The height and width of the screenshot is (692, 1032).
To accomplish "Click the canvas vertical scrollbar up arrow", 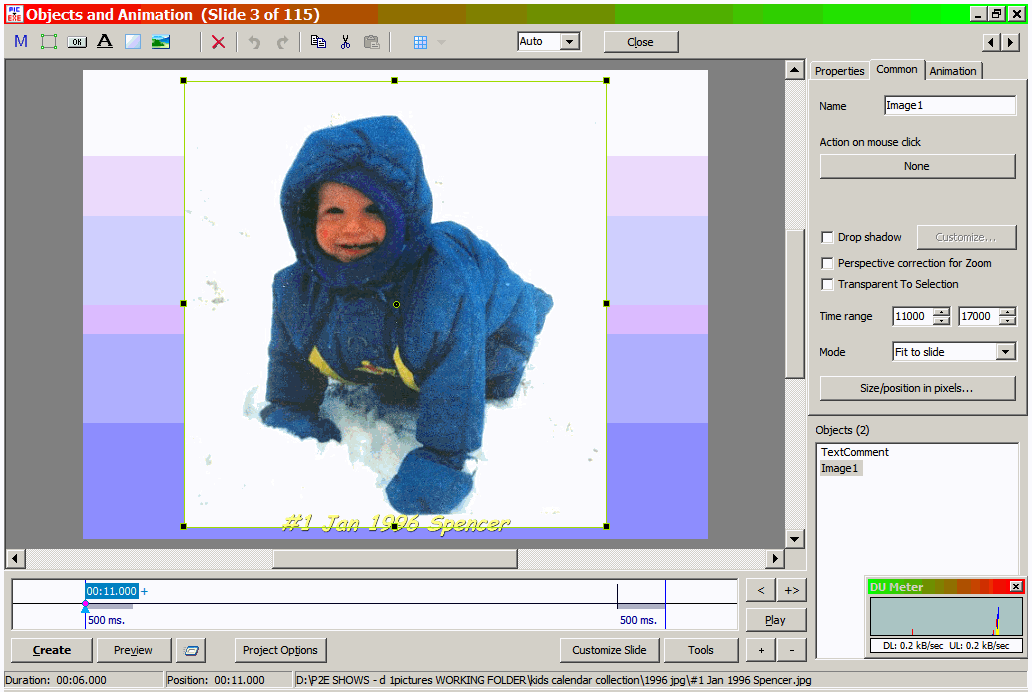I will tap(795, 70).
